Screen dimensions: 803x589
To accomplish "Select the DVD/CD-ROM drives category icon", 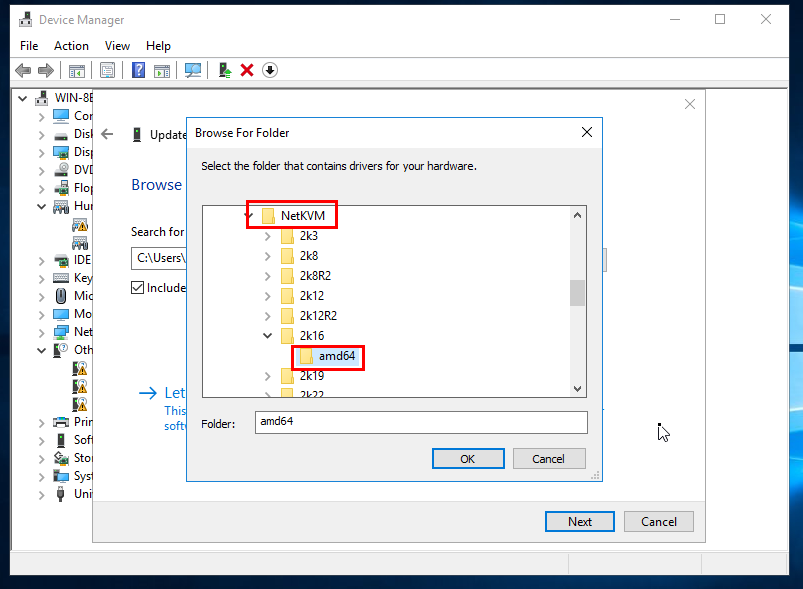I will pyautogui.click(x=61, y=170).
